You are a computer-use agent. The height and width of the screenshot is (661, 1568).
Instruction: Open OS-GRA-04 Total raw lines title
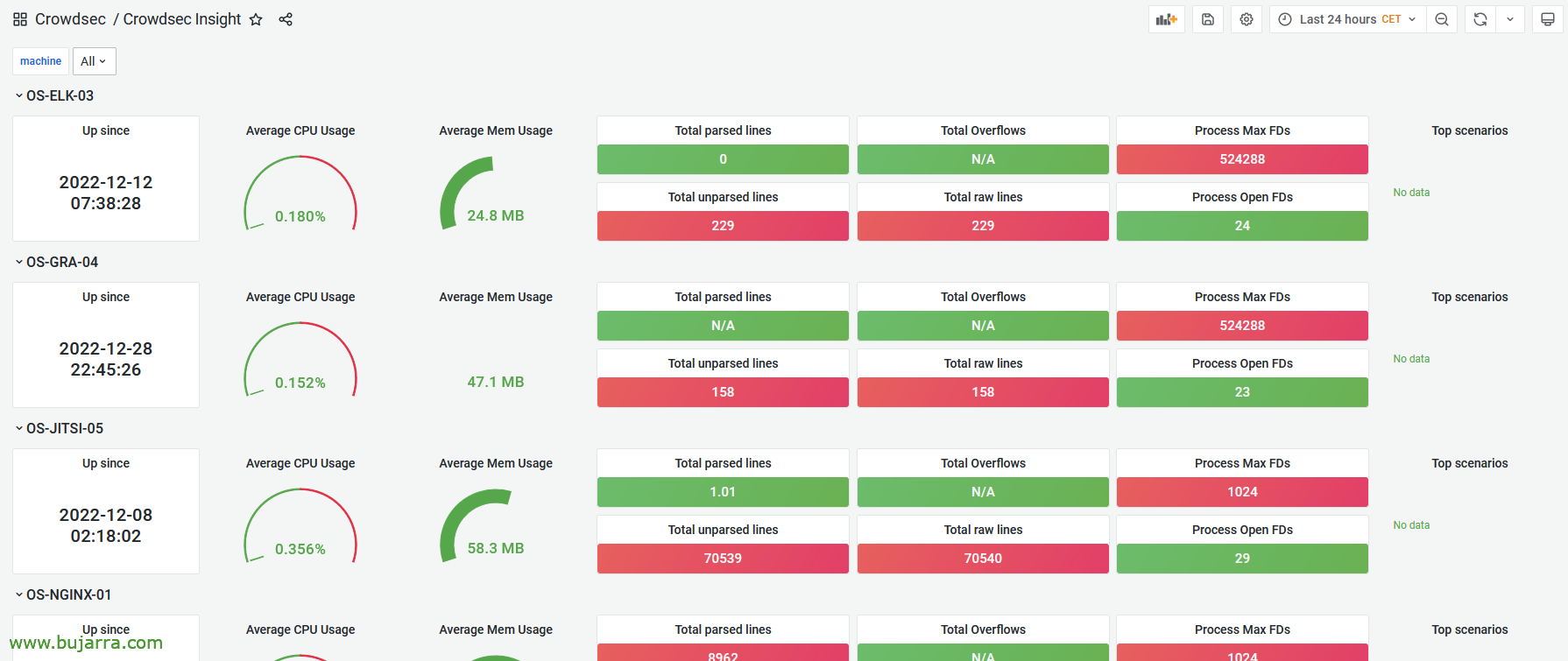[x=983, y=363]
